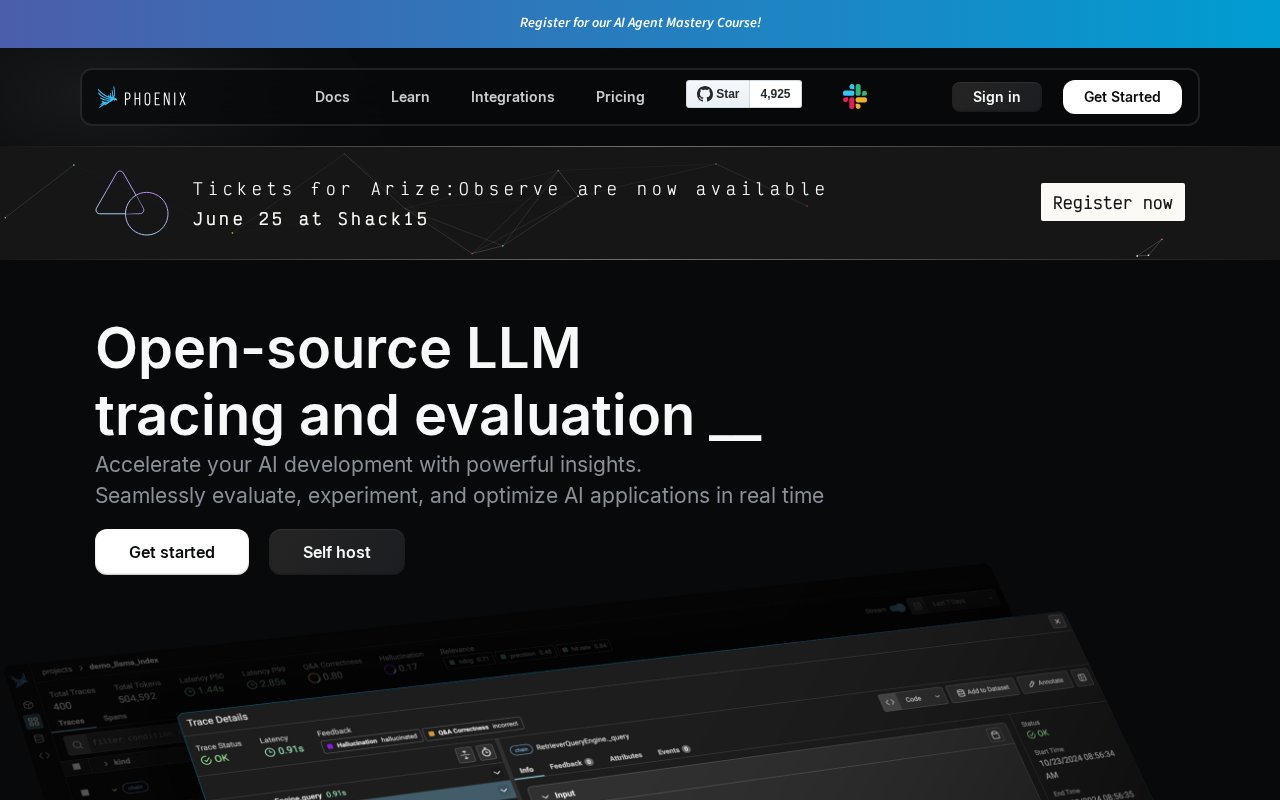Screen dimensions: 1280x800
Task: Click 'Accelerate your AI development' subtitle line
Action: (x=368, y=464)
